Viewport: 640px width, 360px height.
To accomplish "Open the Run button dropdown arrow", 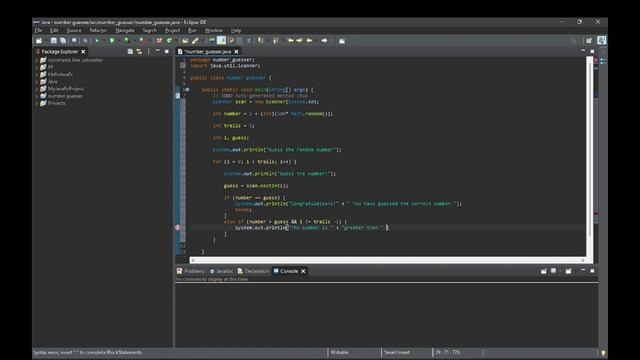I will coord(118,41).
